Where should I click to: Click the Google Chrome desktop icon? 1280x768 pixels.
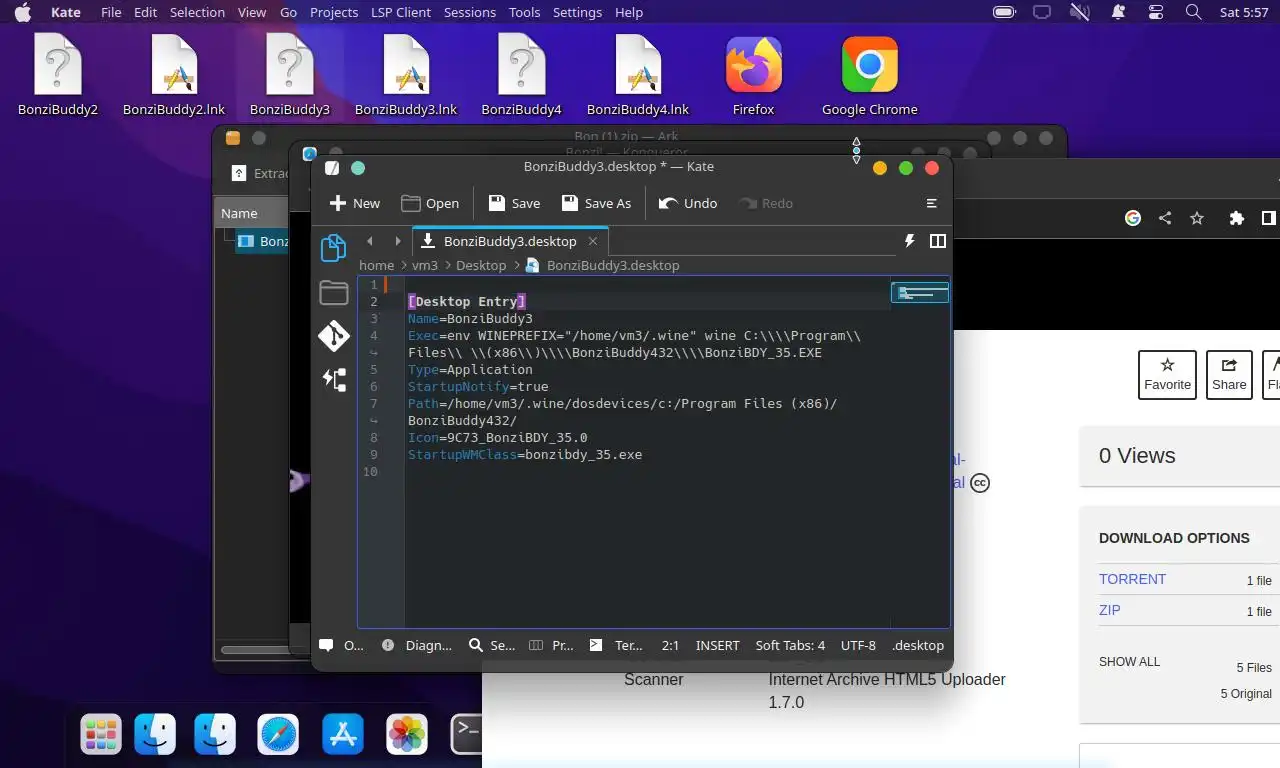point(869,77)
